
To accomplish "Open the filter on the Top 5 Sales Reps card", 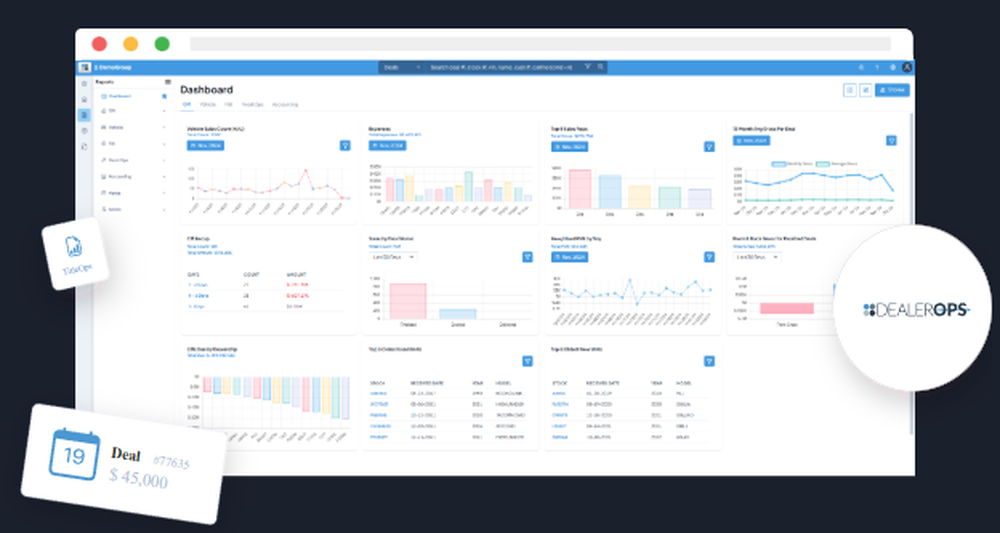I will [709, 147].
